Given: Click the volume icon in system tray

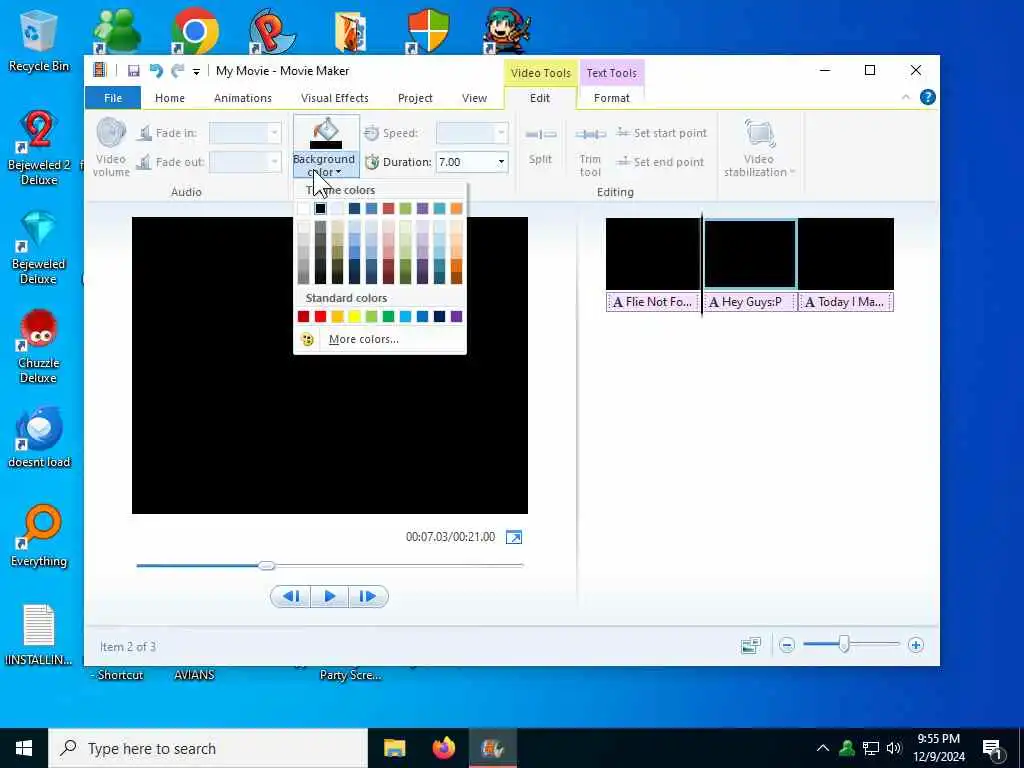Looking at the screenshot, I should tap(894, 748).
